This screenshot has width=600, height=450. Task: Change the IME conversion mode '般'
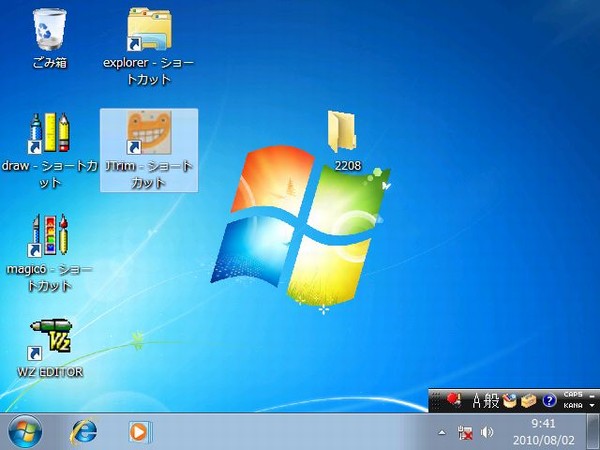(x=491, y=401)
